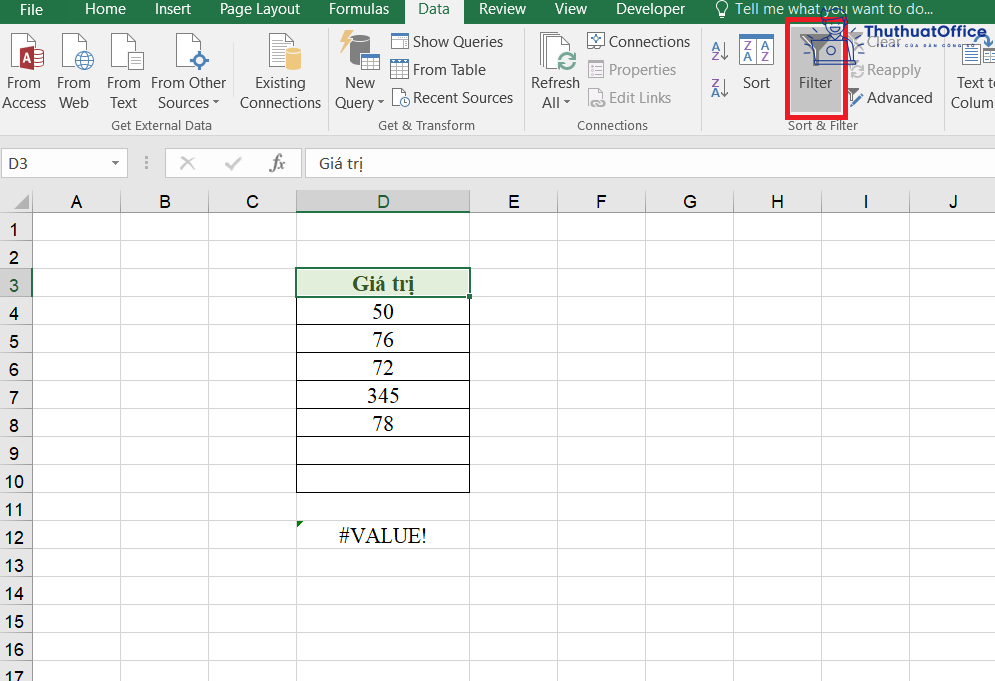Click the From Table query icon

[x=400, y=69]
